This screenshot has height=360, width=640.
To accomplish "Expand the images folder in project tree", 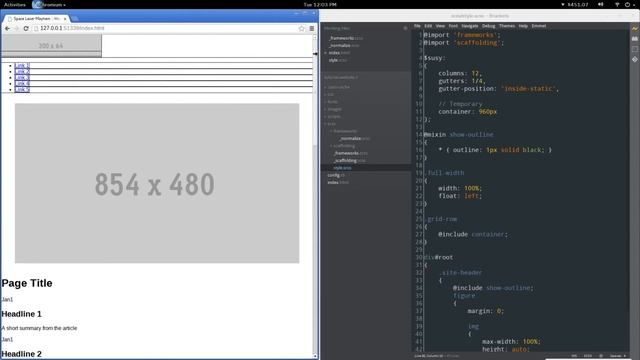I will (x=333, y=109).
